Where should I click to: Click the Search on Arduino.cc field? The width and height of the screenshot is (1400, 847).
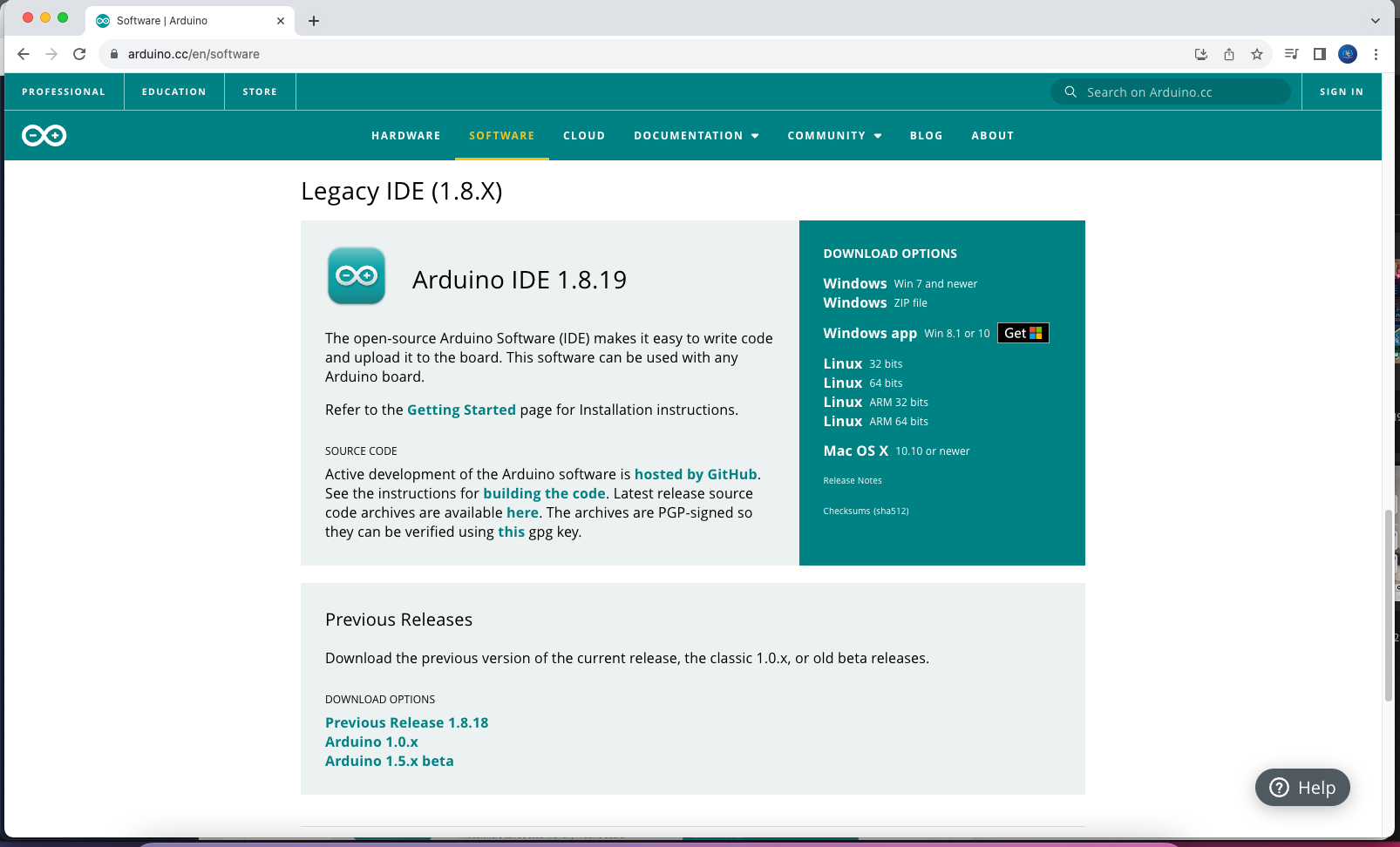coord(1171,91)
